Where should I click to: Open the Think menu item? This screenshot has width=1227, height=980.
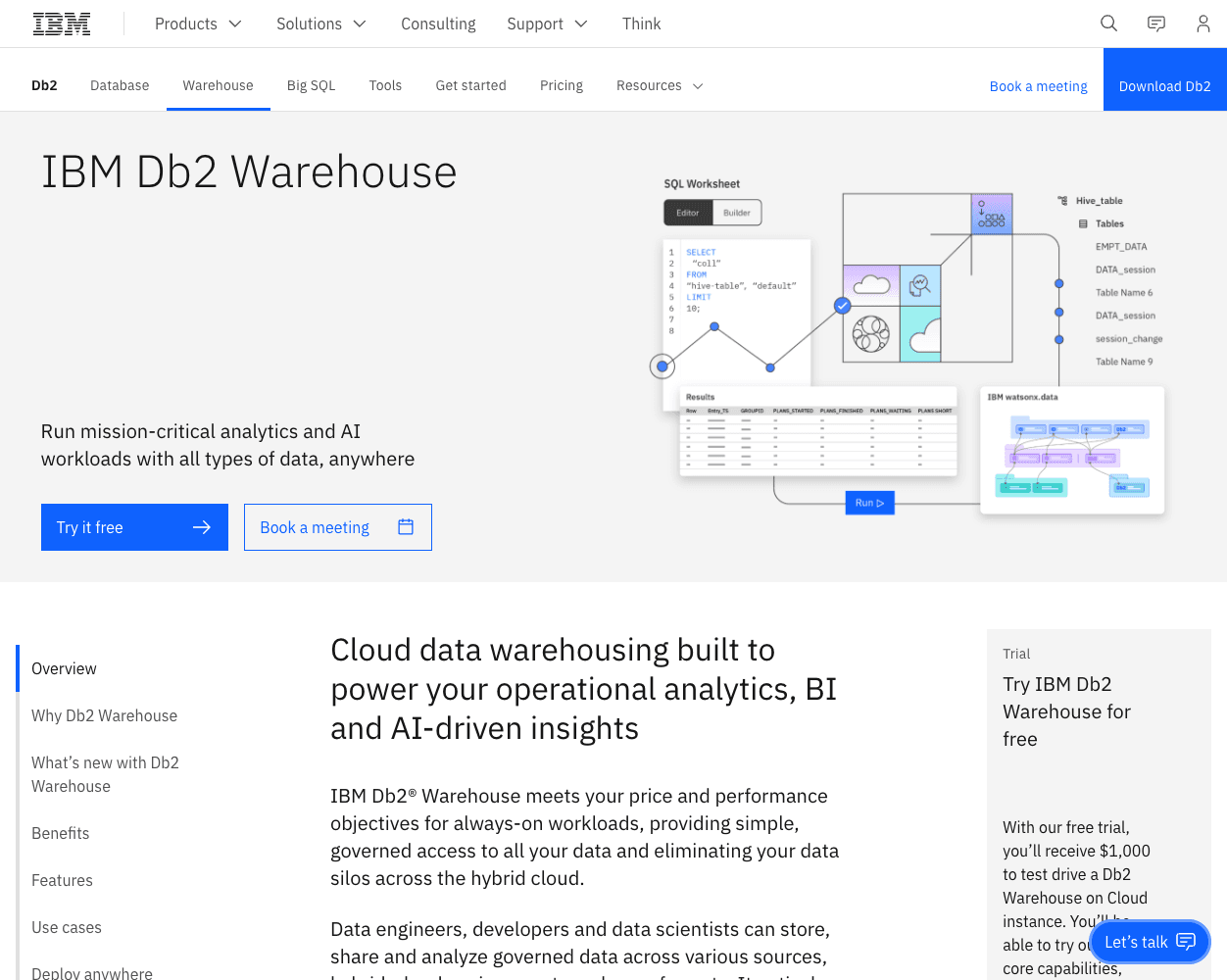[x=642, y=24]
